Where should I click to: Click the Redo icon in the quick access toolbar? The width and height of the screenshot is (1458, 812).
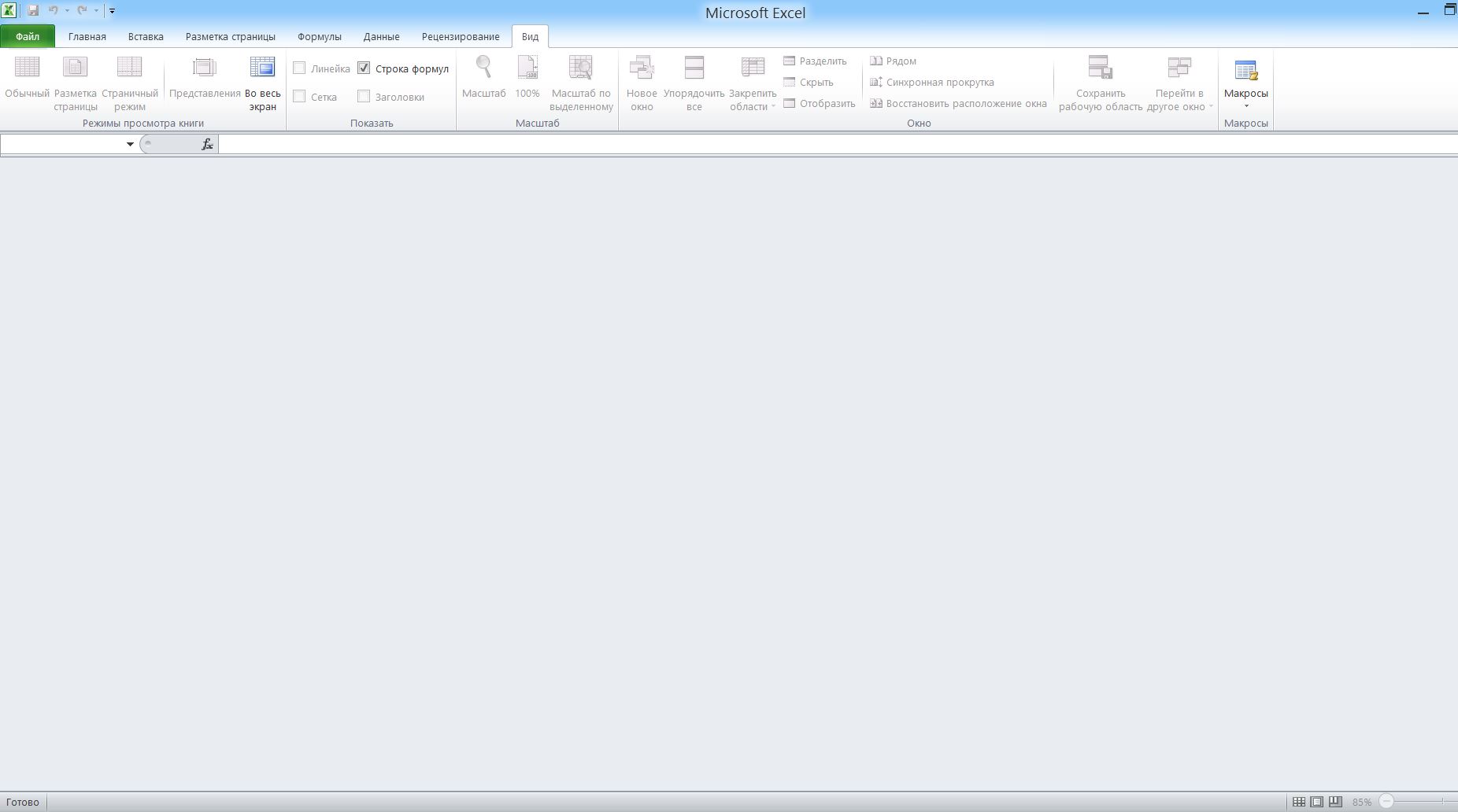coord(82,11)
